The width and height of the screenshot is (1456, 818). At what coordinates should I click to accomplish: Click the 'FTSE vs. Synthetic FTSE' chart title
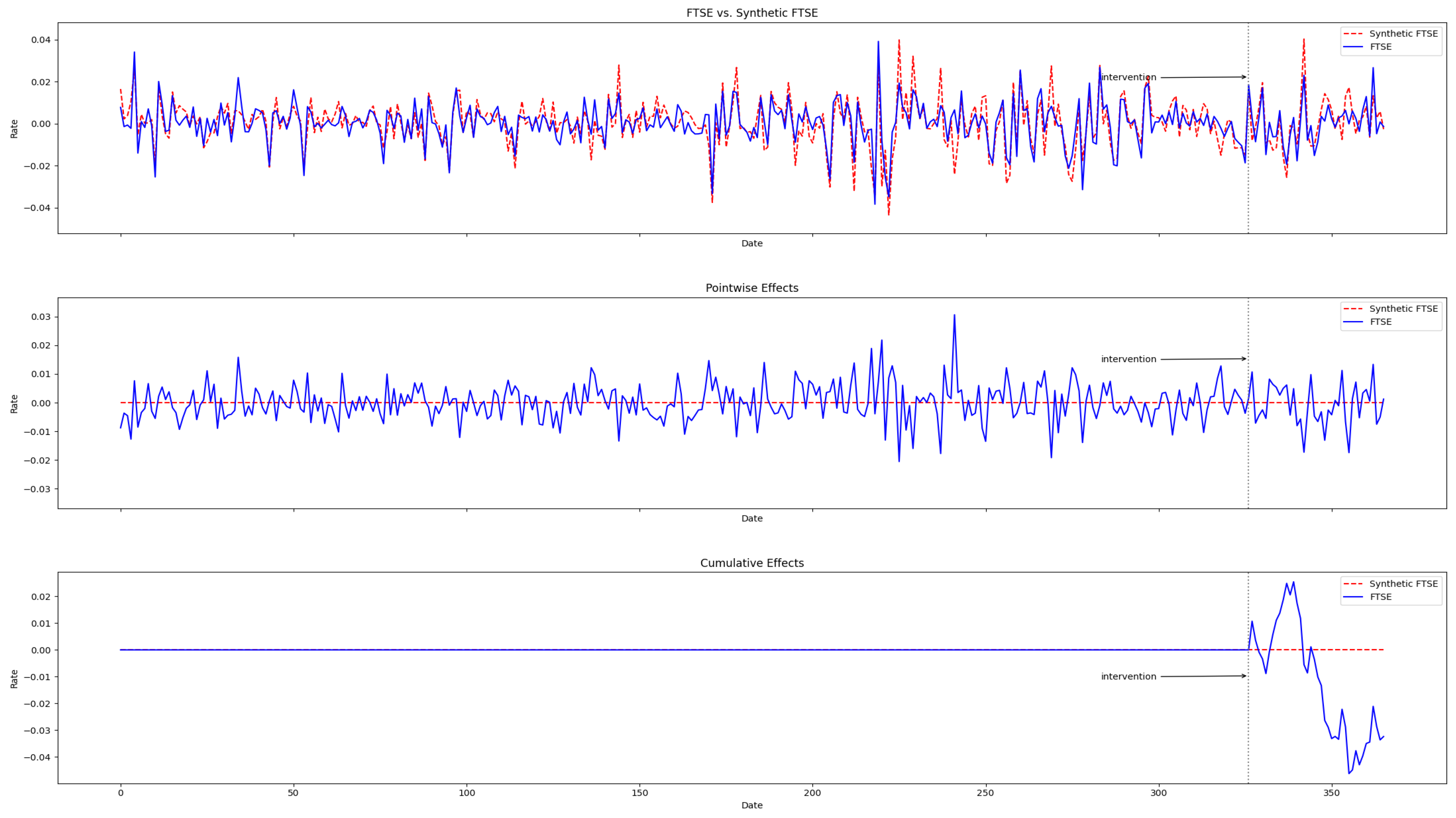tap(752, 13)
